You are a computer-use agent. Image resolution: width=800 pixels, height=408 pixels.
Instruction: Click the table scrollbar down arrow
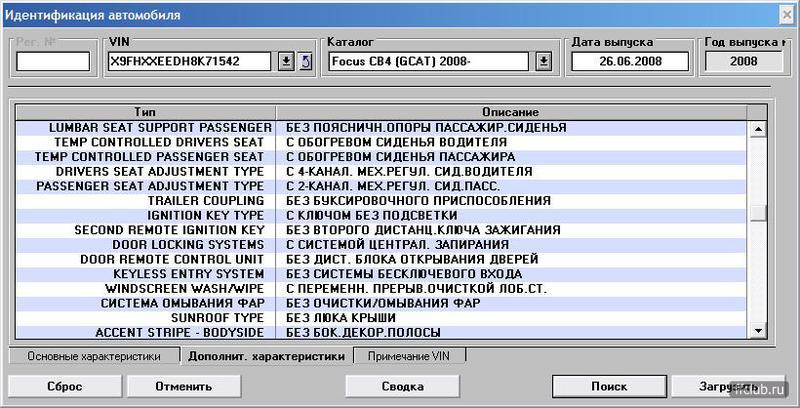[758, 330]
